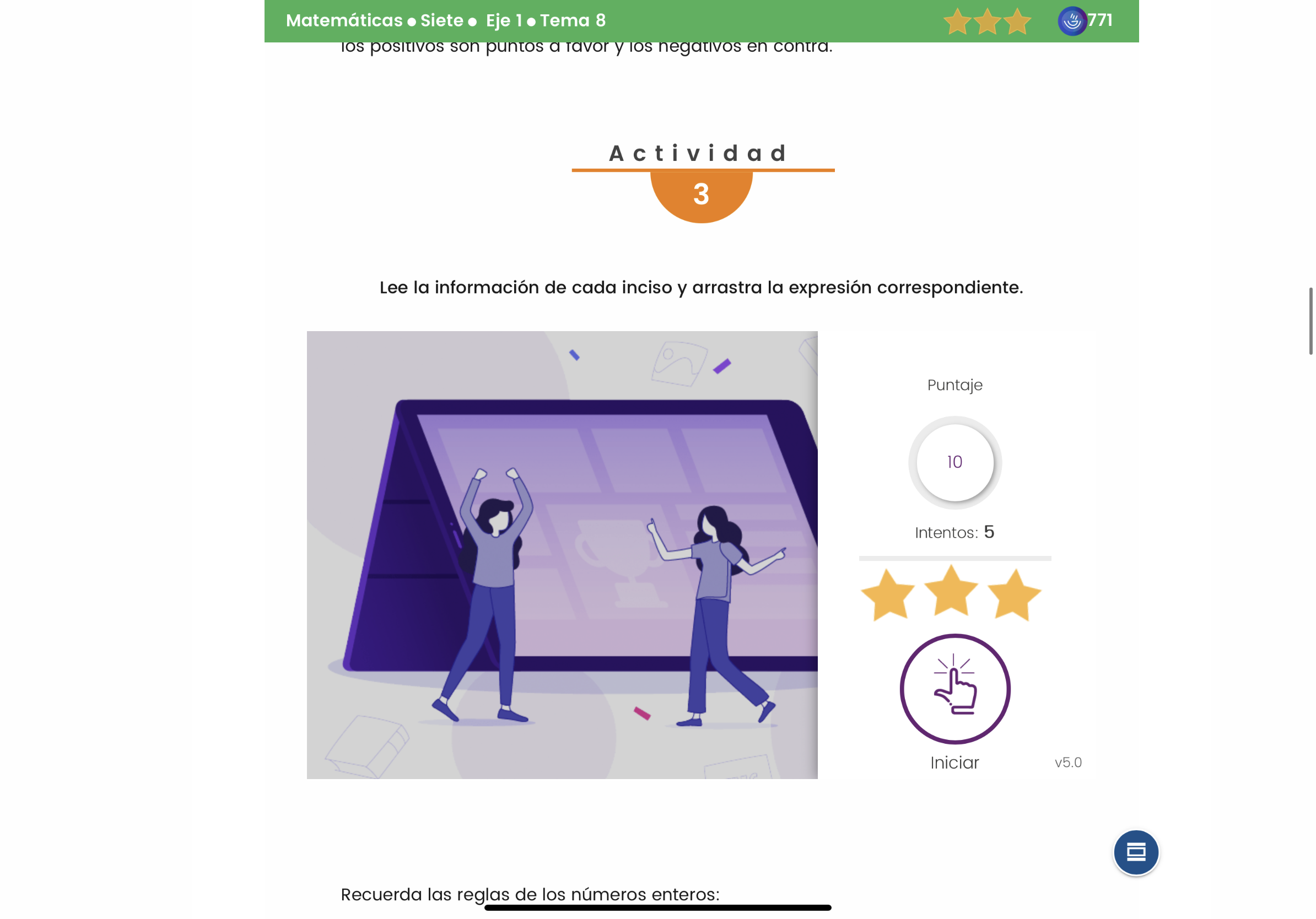Open the Matemáticas breadcrumb in header
Screen dimensions: 1316x919
click(x=344, y=20)
